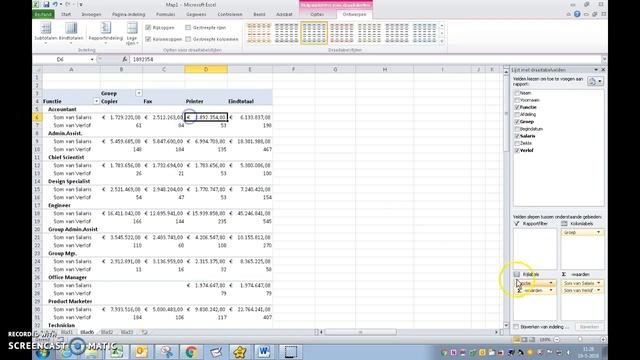Click the vertical scrollbar down arrow

[x=507, y=325]
